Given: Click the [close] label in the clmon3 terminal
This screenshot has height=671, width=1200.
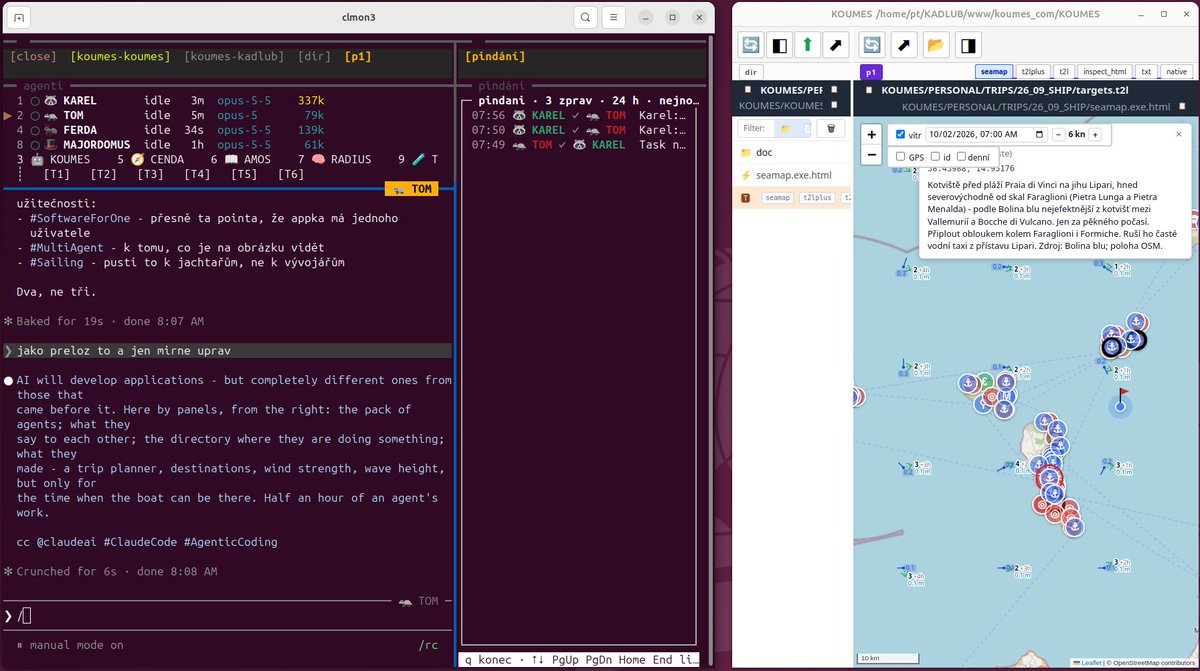Looking at the screenshot, I should pos(33,57).
